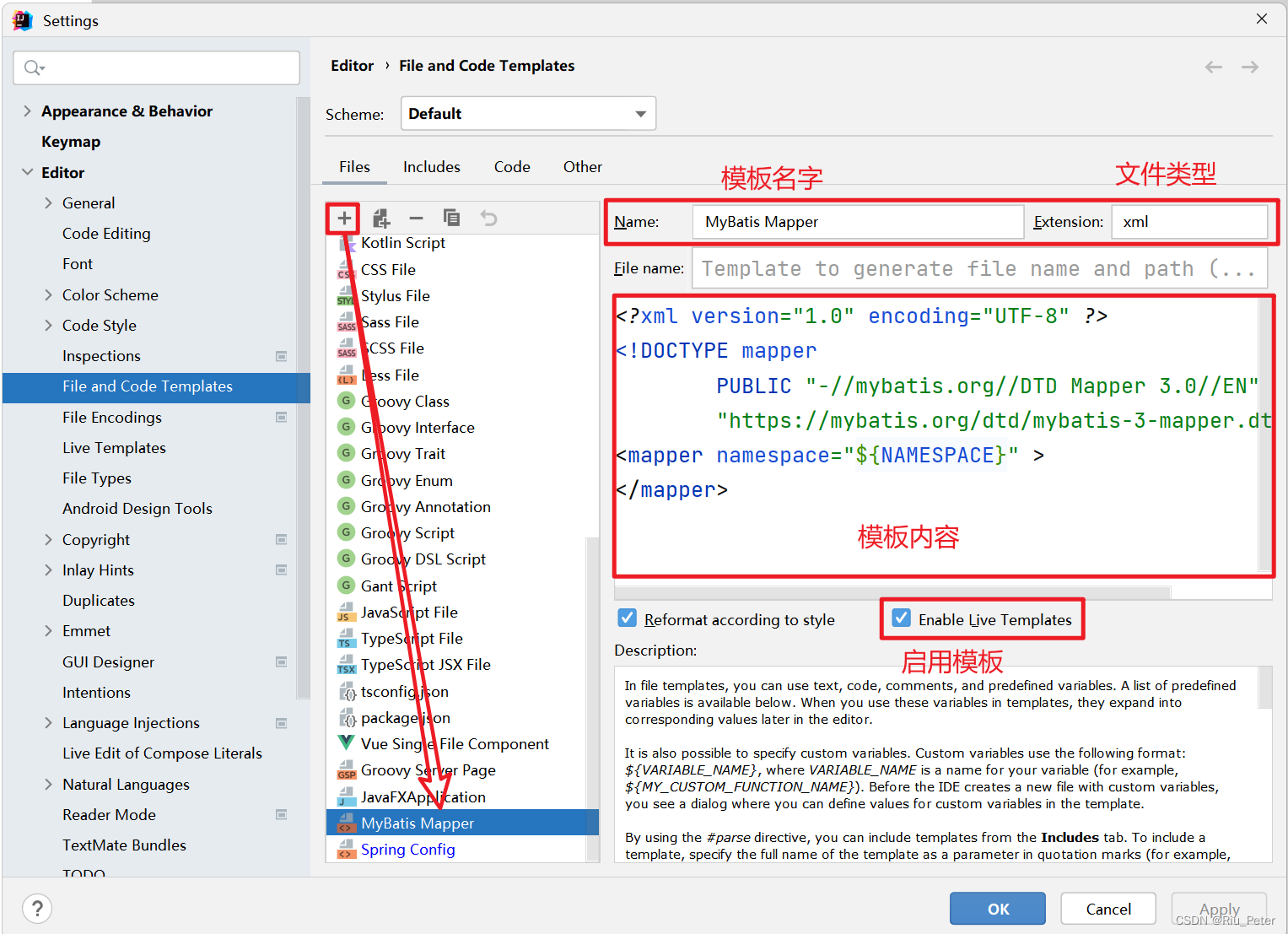The width and height of the screenshot is (1288, 934).
Task: Expand the Code Style node
Action: tap(48, 325)
